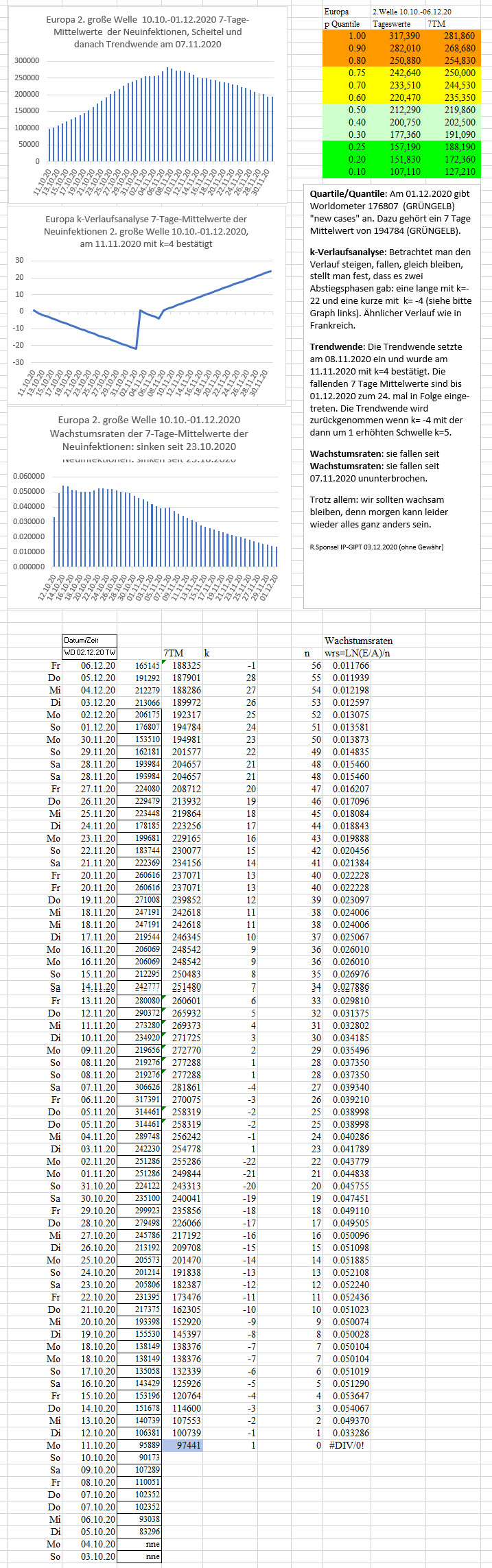Select cell '107,110' in quantile table

tap(398, 171)
